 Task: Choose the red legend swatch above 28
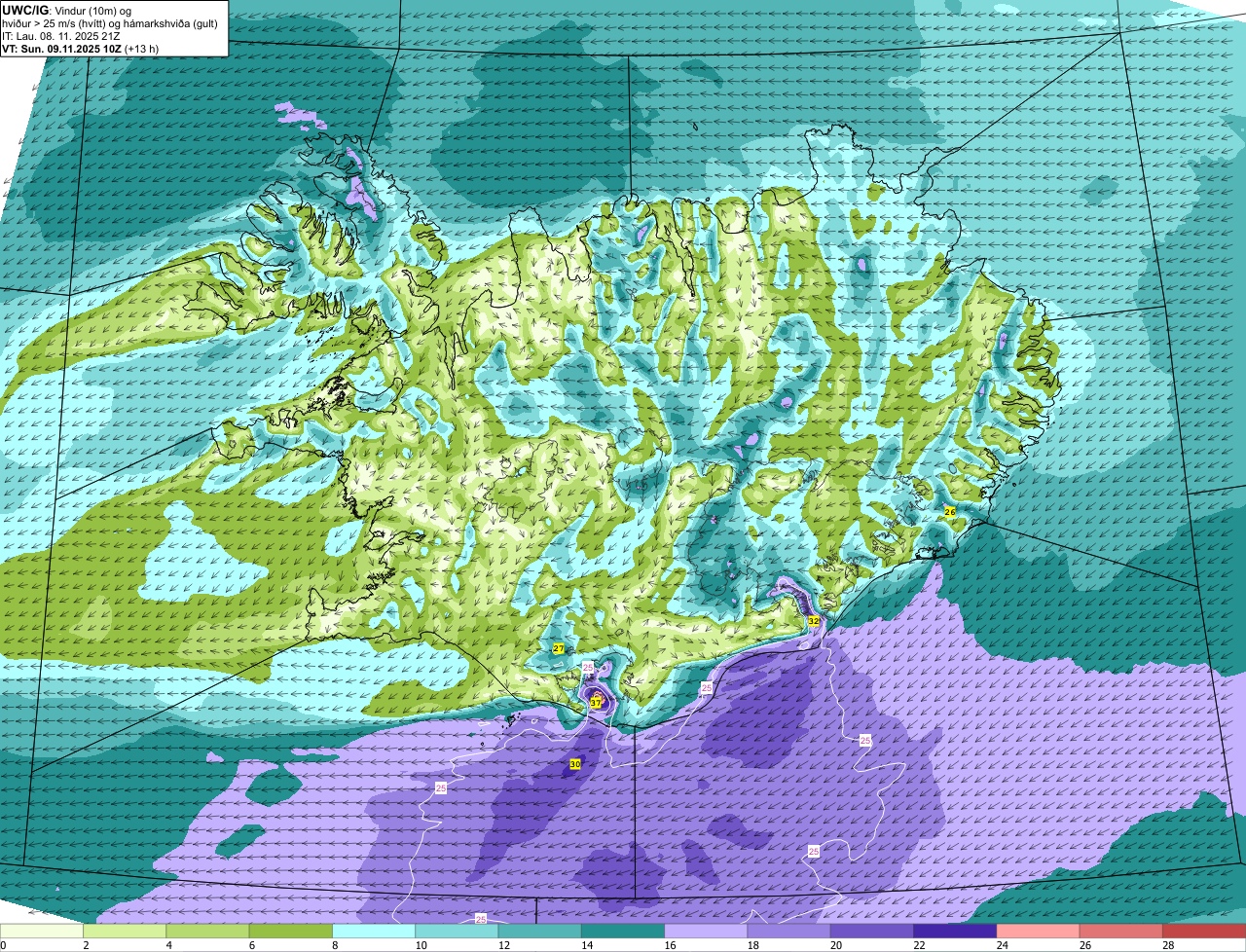coord(1204,931)
